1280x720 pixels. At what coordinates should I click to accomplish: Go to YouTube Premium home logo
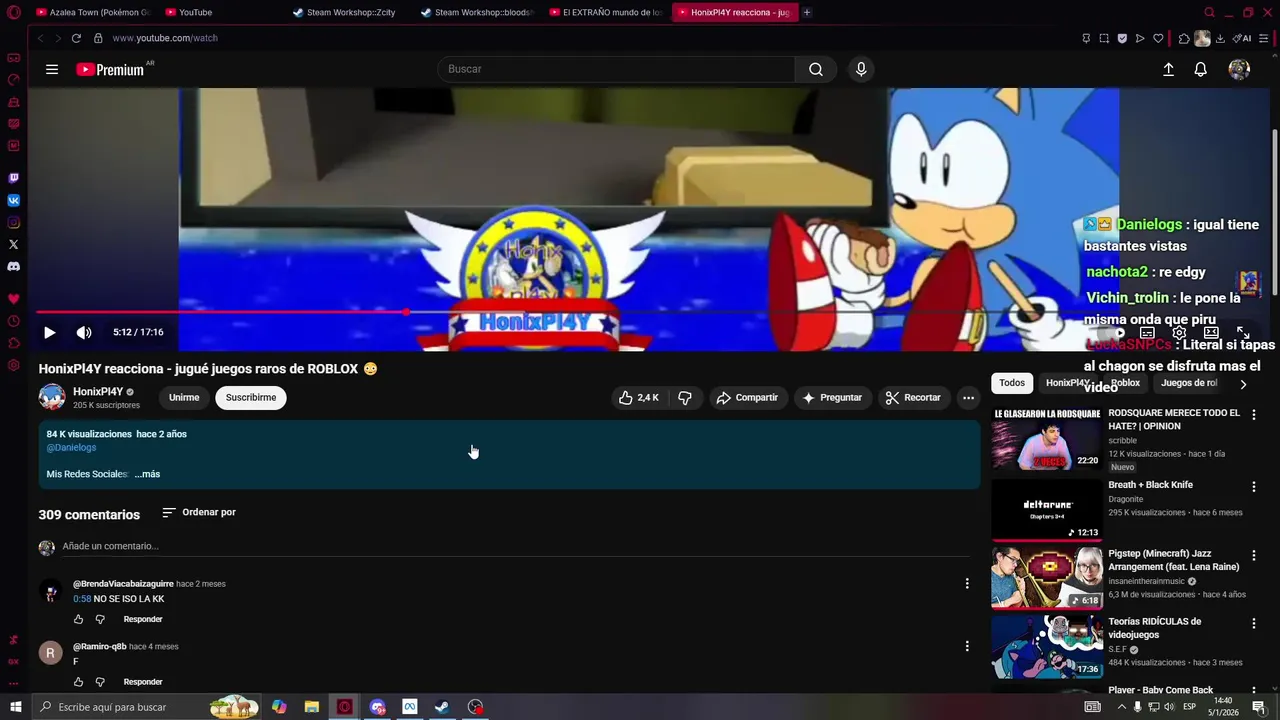coord(110,70)
